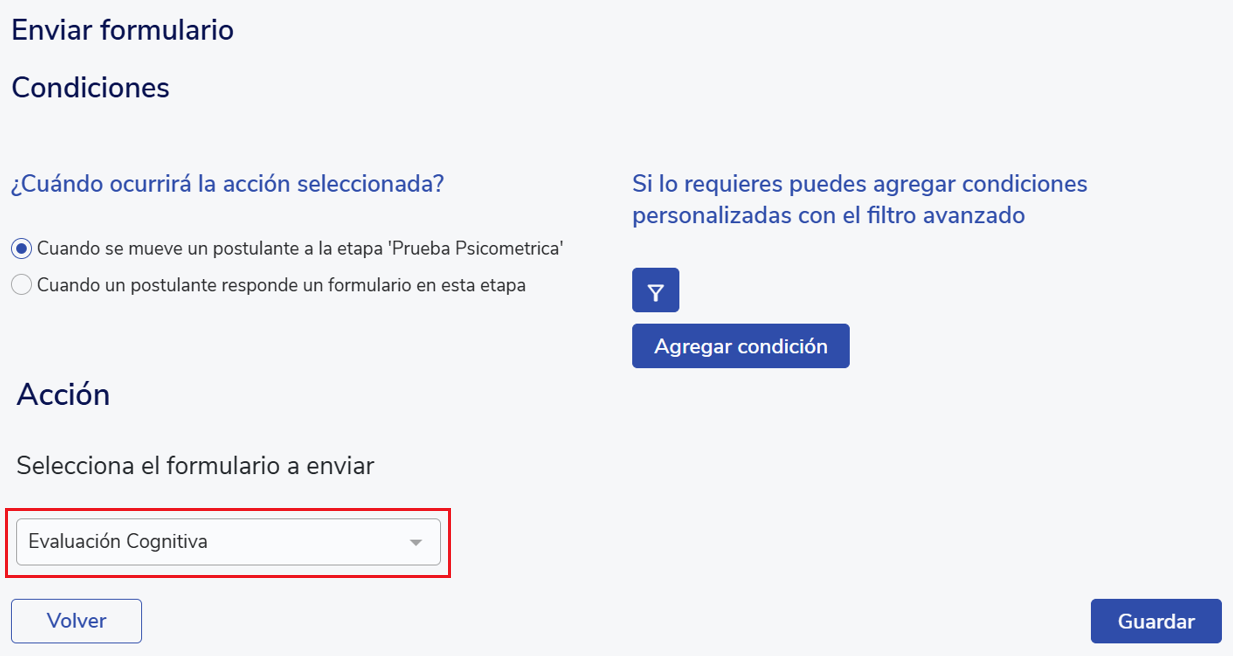
Task: Expand dropdown using the gray caret arrow
Action: point(416,542)
